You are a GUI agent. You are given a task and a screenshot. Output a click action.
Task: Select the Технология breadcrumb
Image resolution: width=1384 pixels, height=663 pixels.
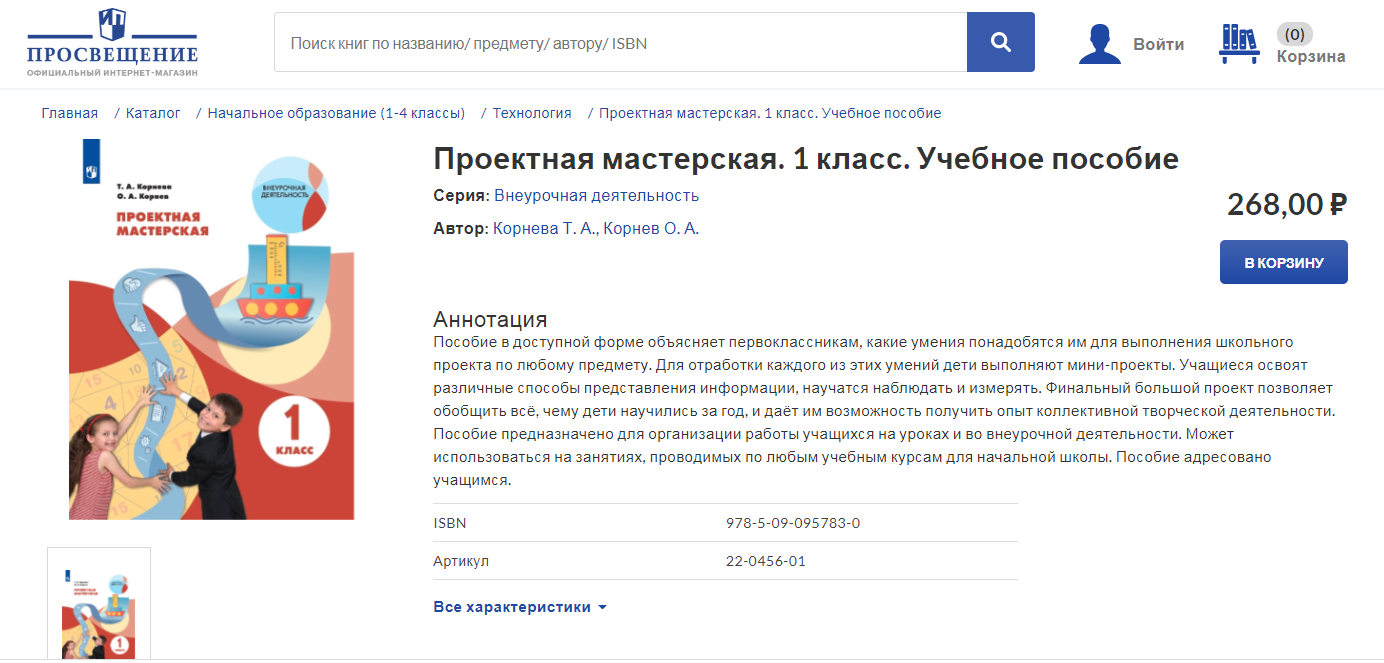(532, 113)
